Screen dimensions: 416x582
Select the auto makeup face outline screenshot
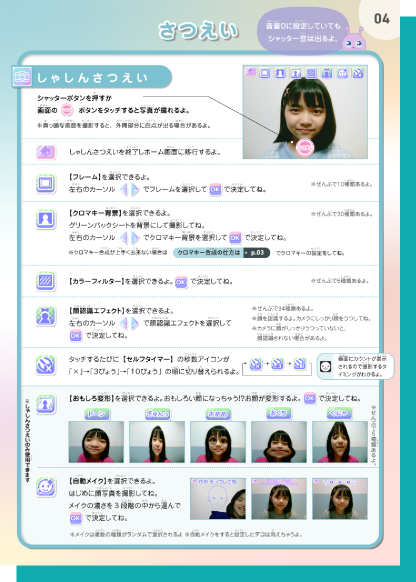point(218,498)
